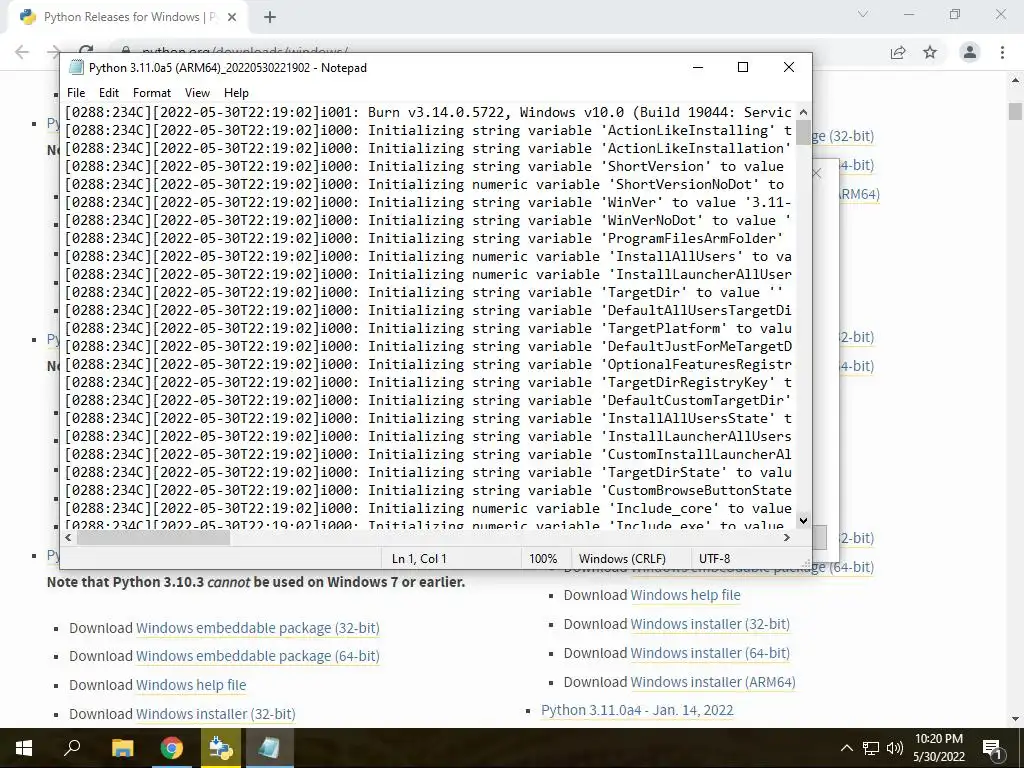This screenshot has width=1024, height=768.
Task: Open a new Chrome tab
Action: tap(270, 17)
